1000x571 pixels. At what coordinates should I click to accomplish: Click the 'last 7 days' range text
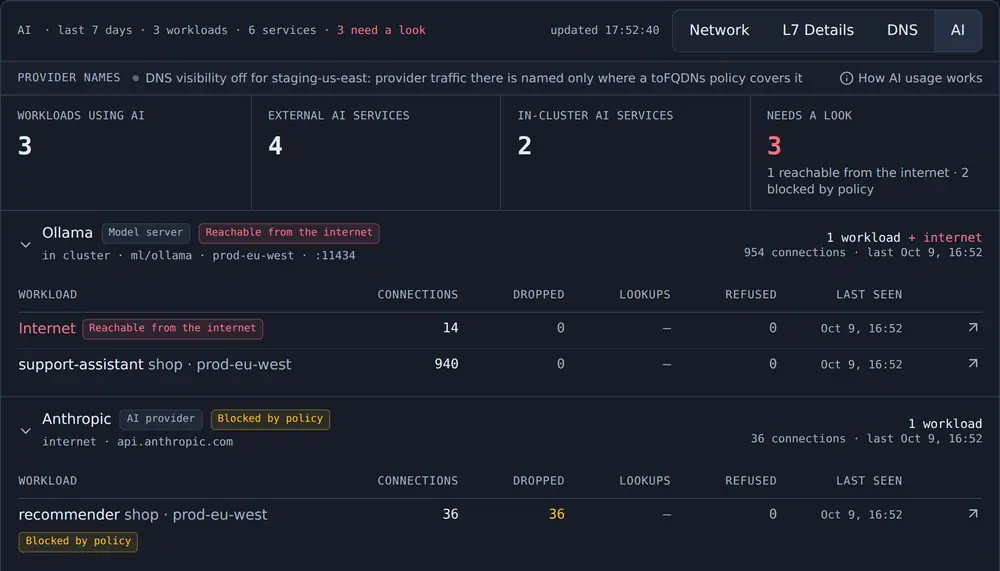pyautogui.click(x=95, y=30)
